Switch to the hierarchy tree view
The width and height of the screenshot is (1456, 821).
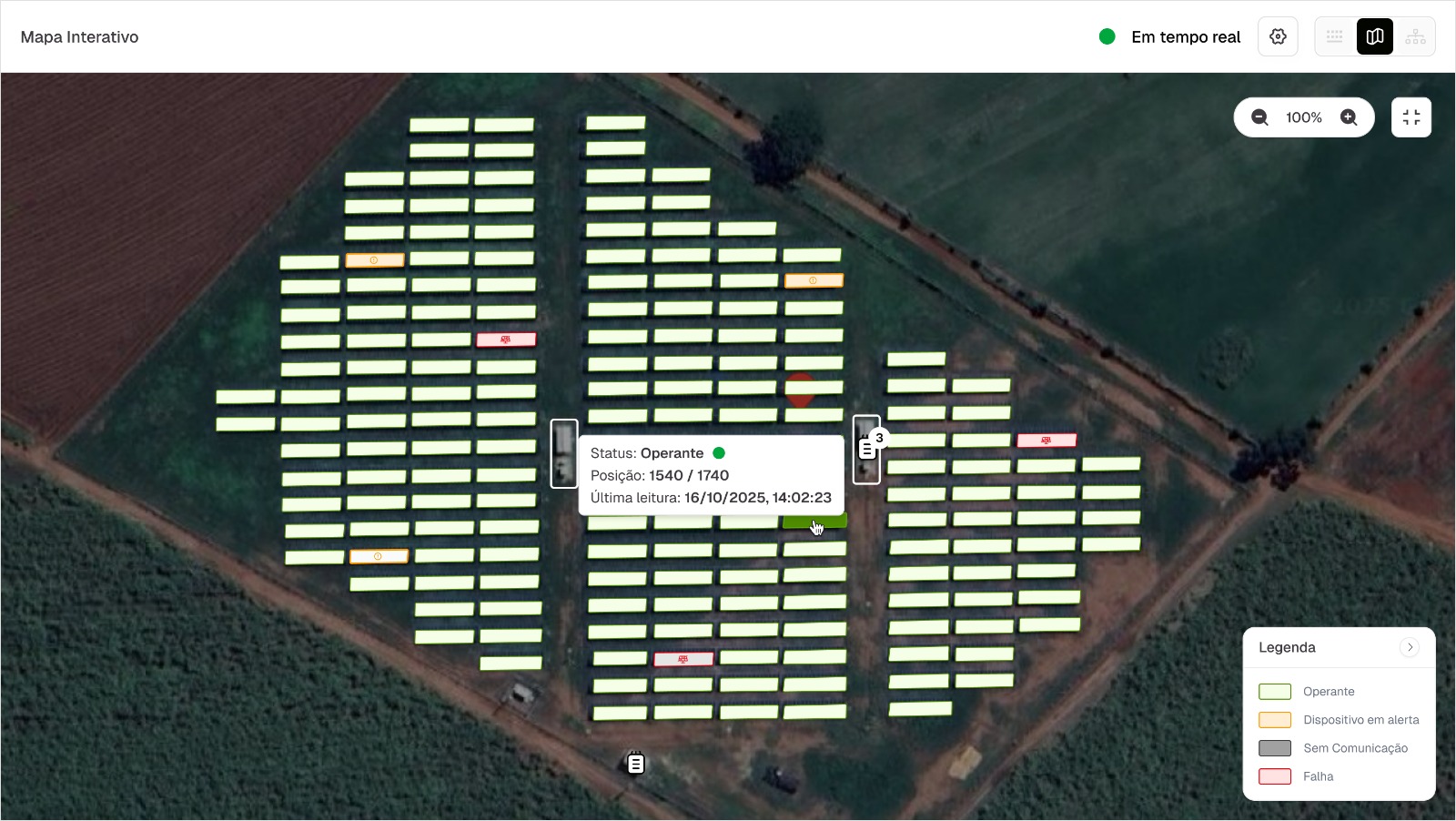tap(1415, 36)
